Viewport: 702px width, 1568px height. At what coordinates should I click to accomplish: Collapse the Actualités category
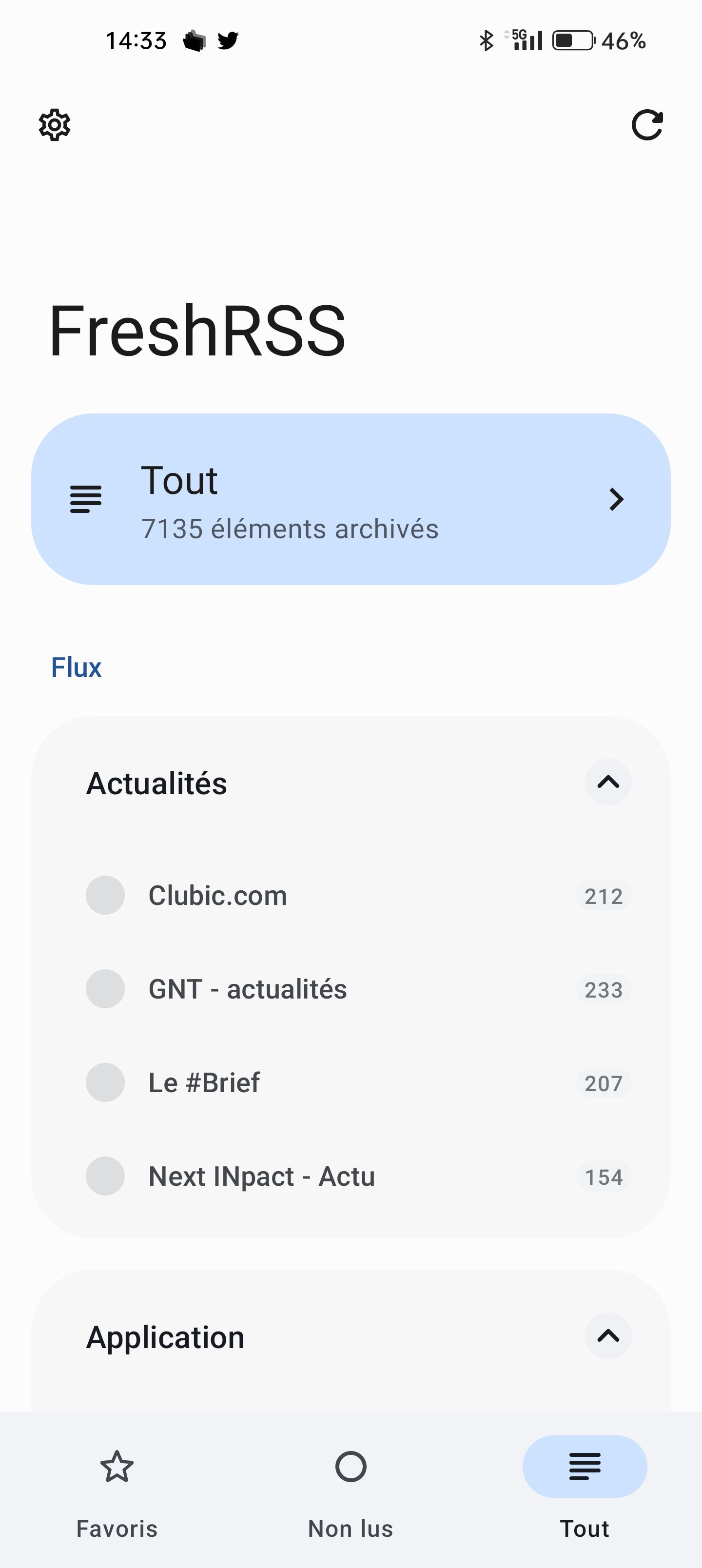coord(607,783)
